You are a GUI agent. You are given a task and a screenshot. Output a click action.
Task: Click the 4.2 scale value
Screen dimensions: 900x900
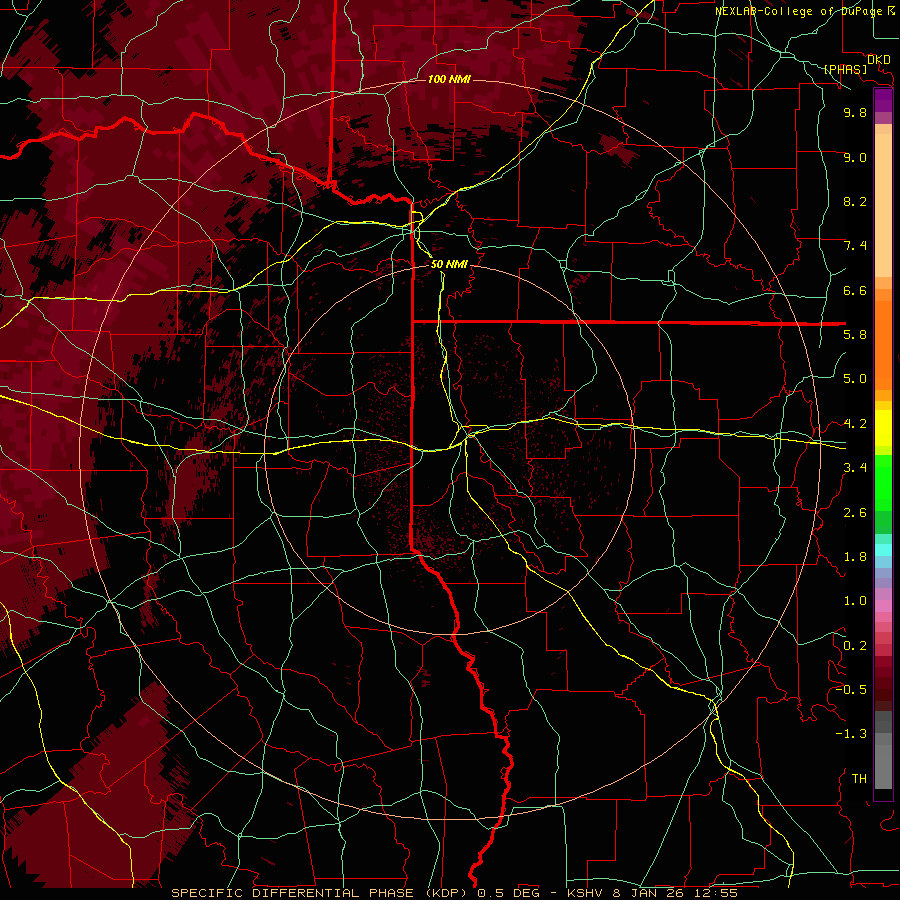click(x=855, y=424)
